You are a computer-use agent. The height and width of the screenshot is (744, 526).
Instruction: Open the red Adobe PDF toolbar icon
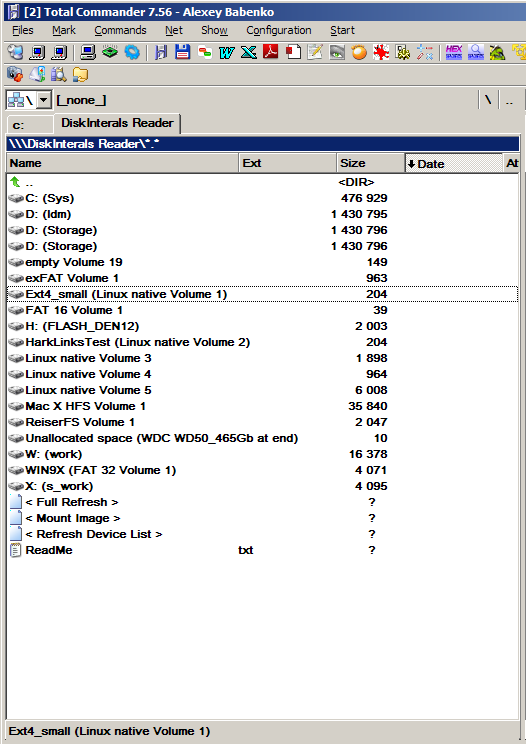tap(270, 52)
